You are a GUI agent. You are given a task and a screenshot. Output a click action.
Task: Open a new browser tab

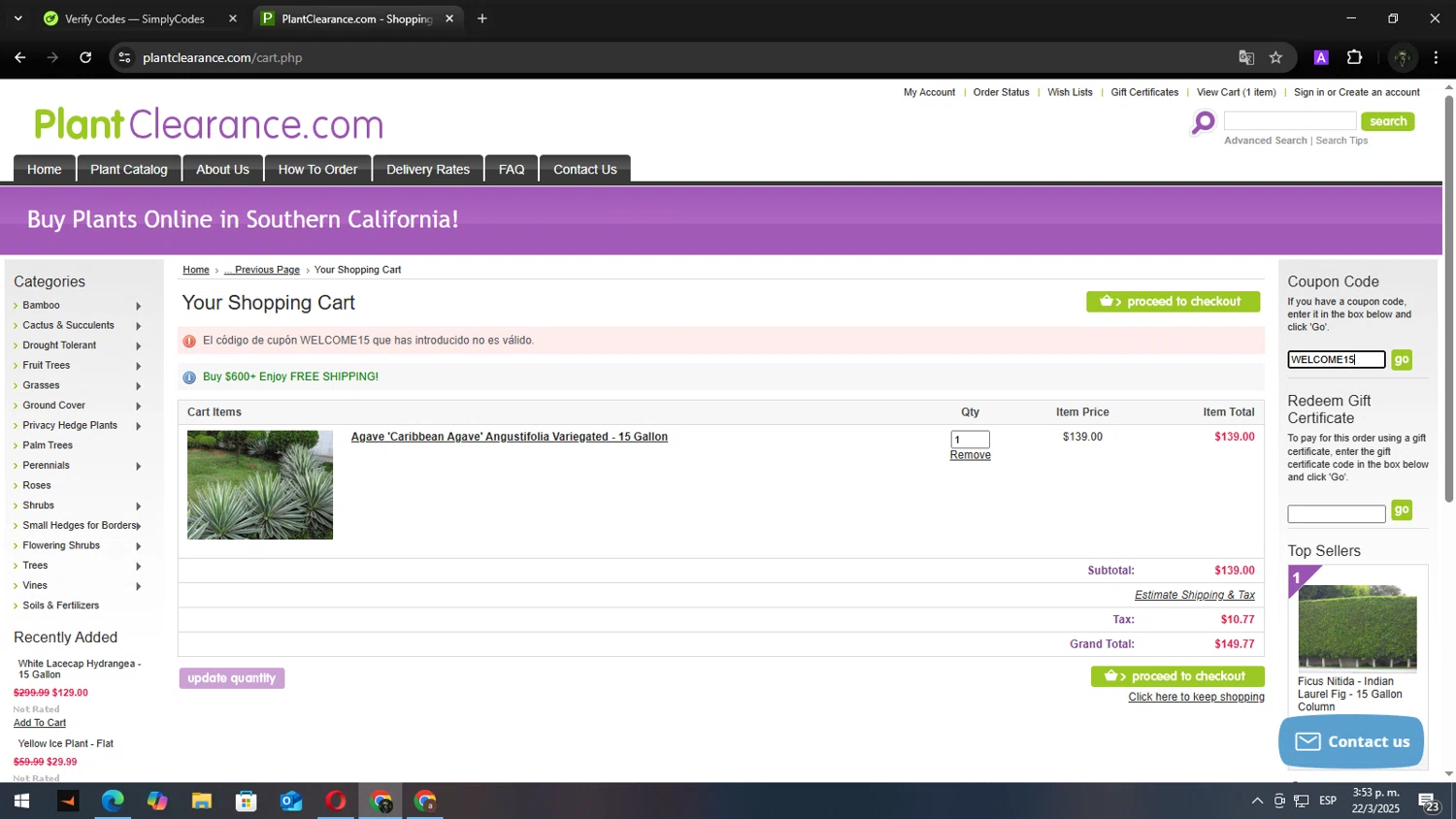482,18
